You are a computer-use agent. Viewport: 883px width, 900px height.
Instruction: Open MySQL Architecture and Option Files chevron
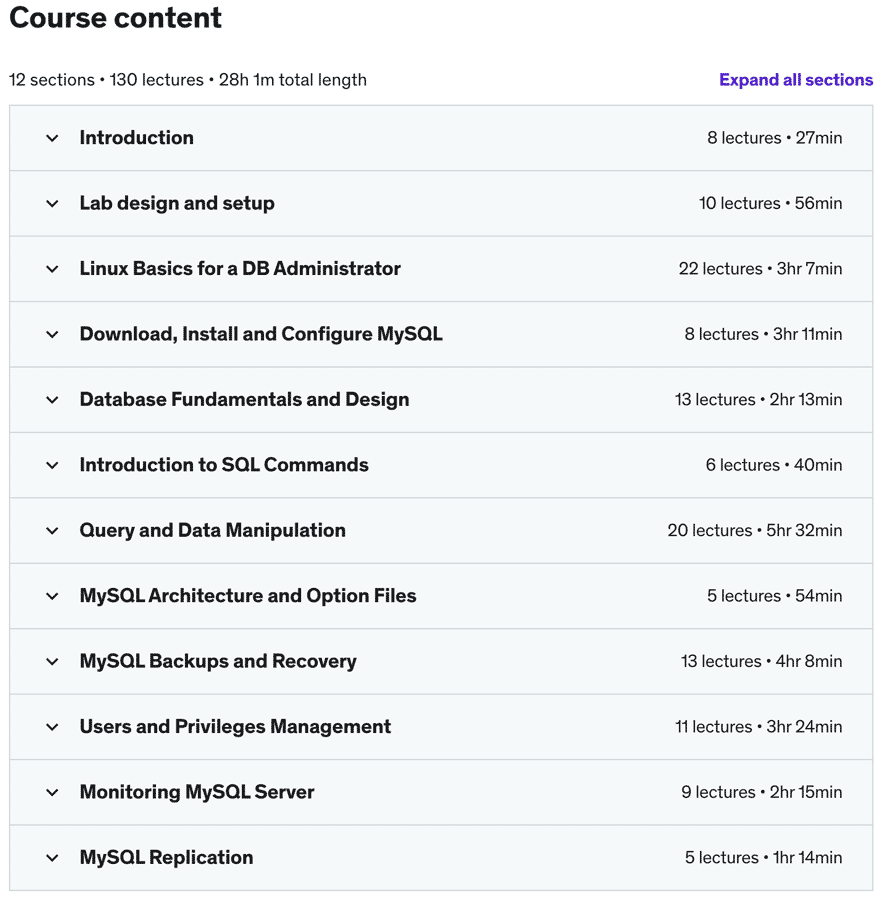(52, 596)
